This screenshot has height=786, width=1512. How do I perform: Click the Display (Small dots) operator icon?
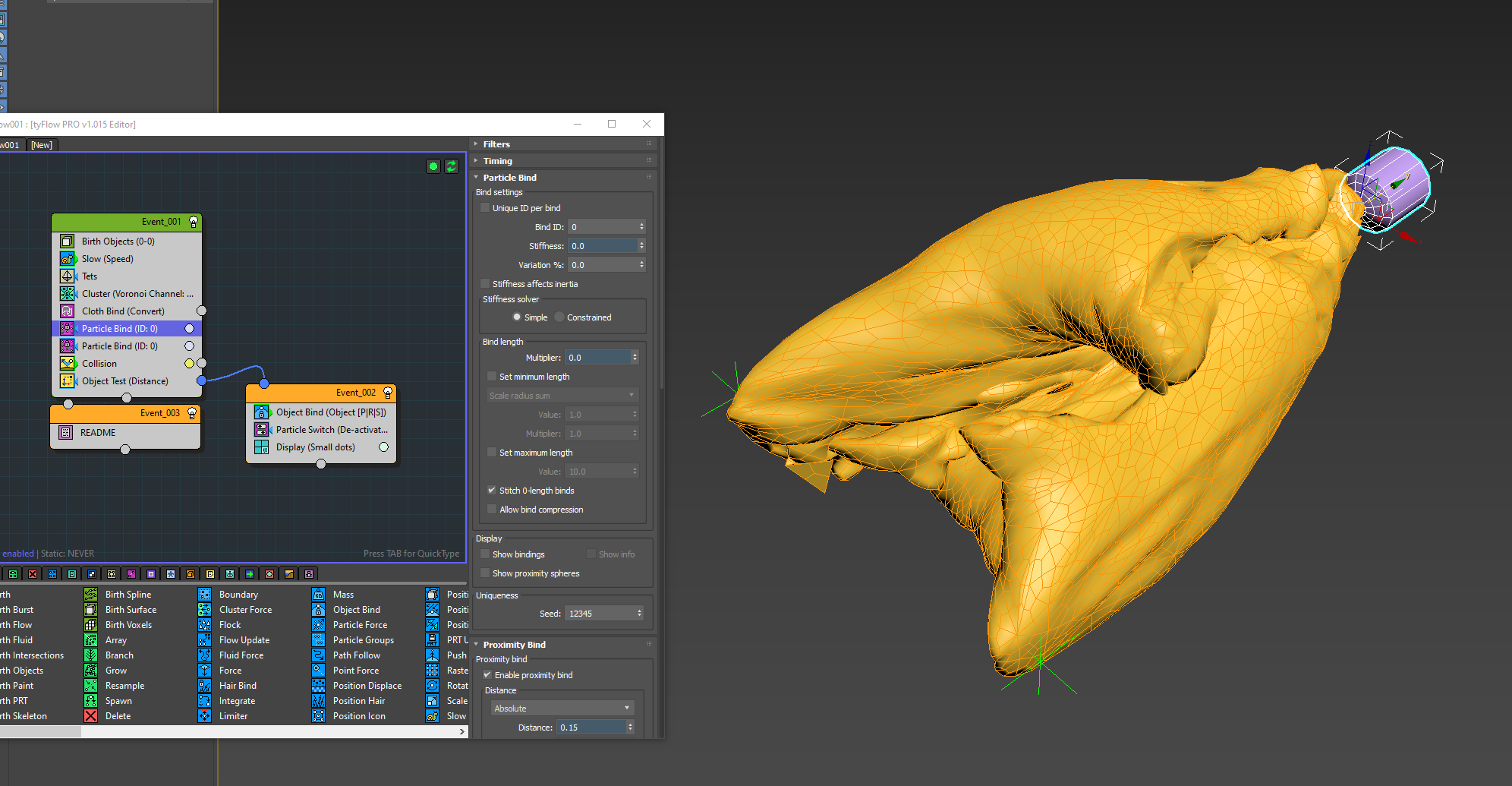point(261,447)
